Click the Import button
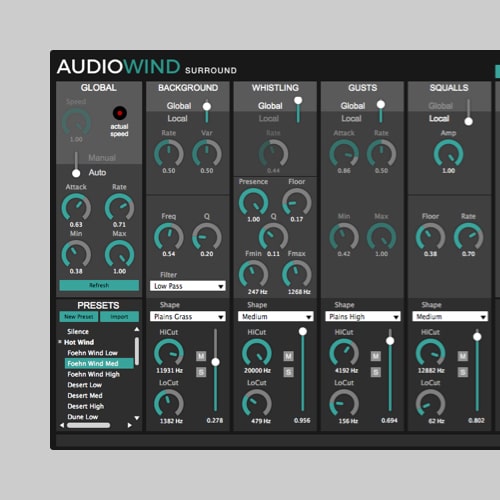 119,317
